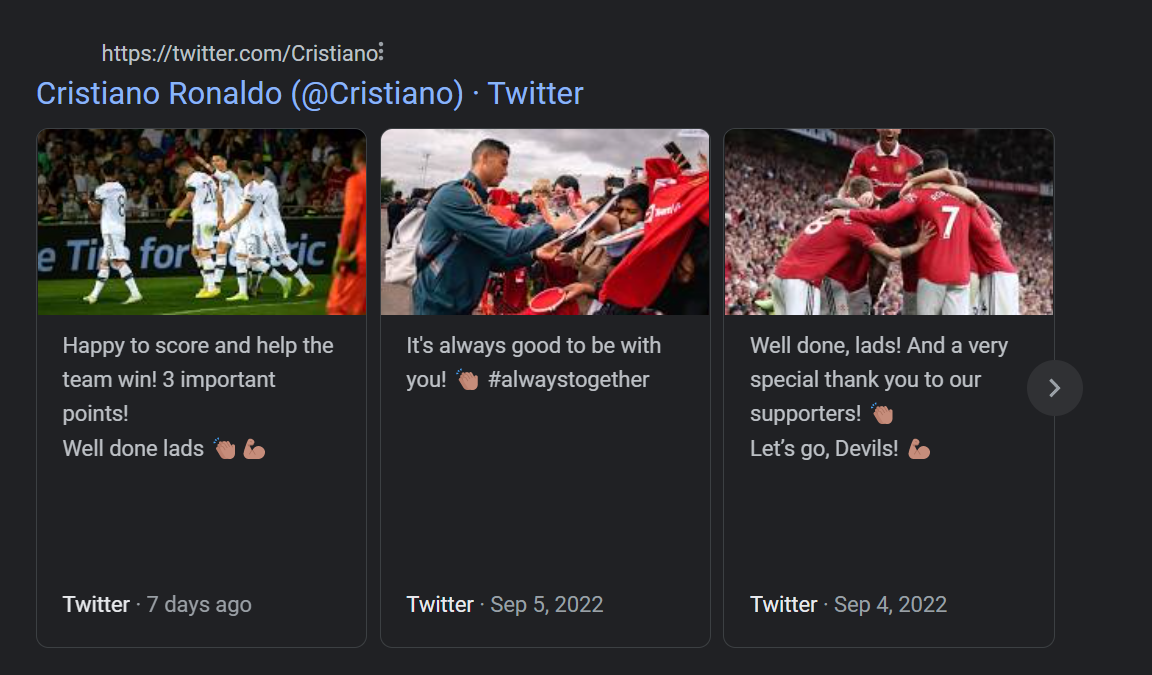Click the twitter.com/Cristiano URL text
The image size is (1152, 675).
click(239, 52)
